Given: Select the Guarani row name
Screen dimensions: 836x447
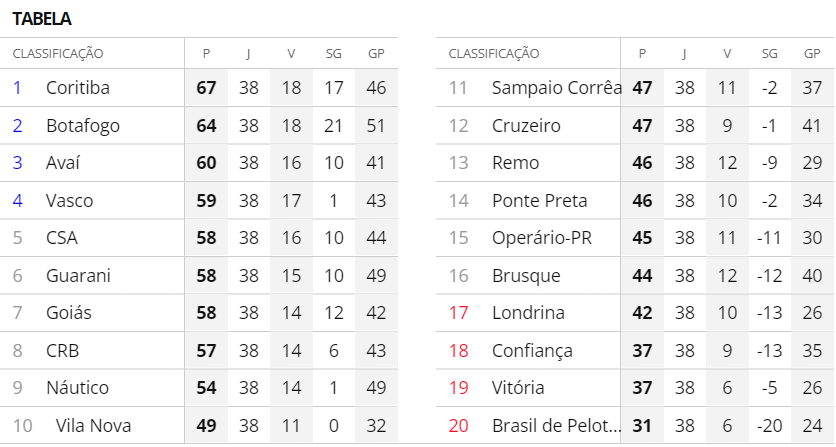Looking at the screenshot, I should point(78,276).
